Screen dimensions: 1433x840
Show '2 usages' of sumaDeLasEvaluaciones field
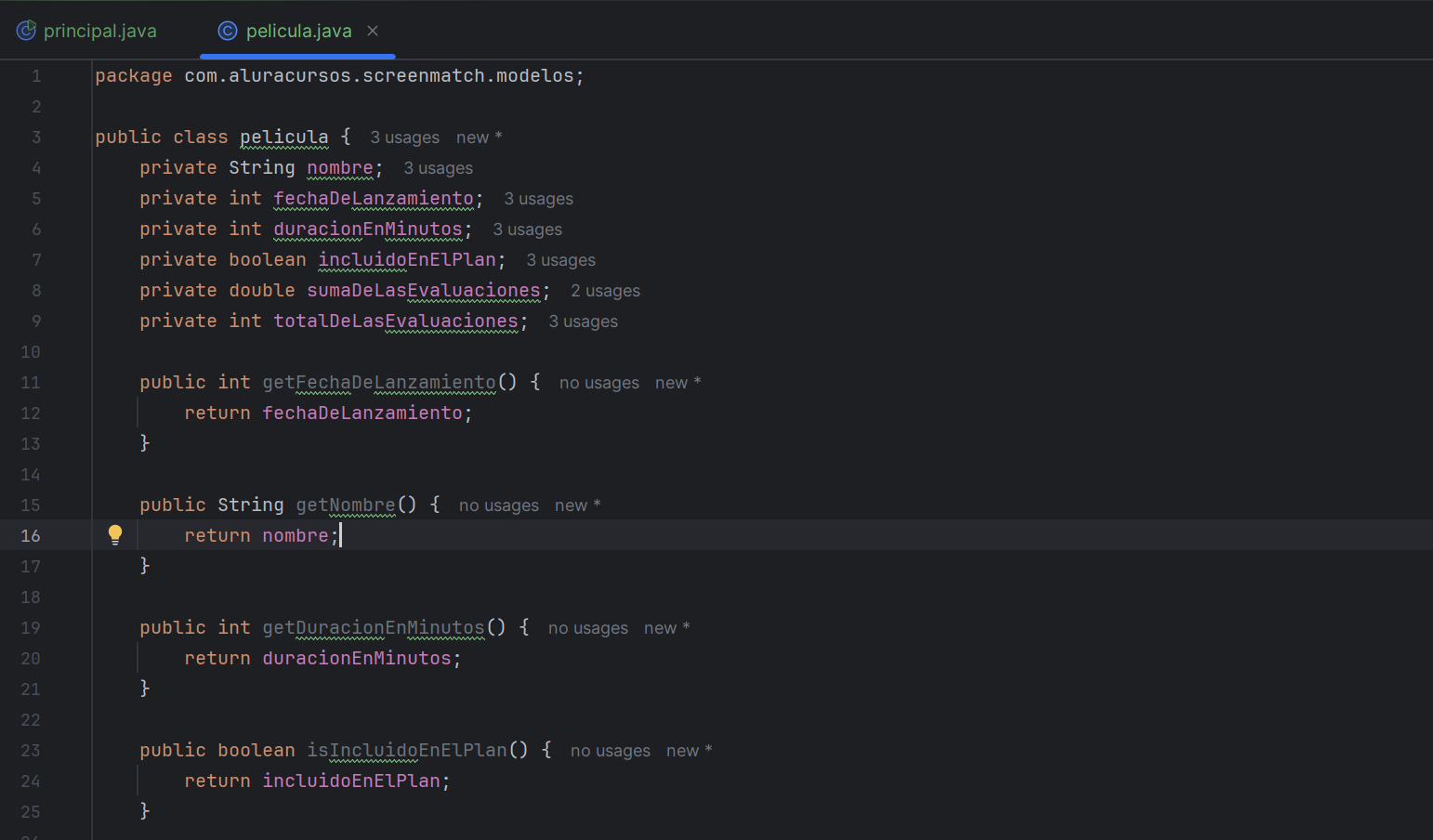606,291
